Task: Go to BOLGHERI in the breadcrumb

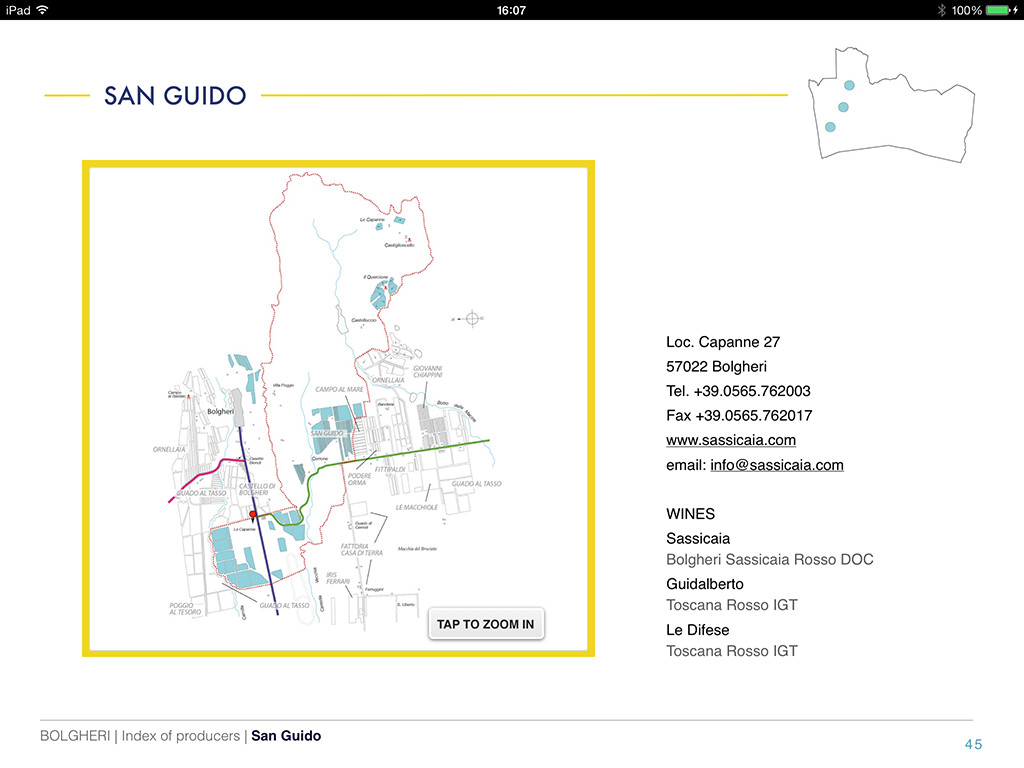Action: pyautogui.click(x=75, y=736)
